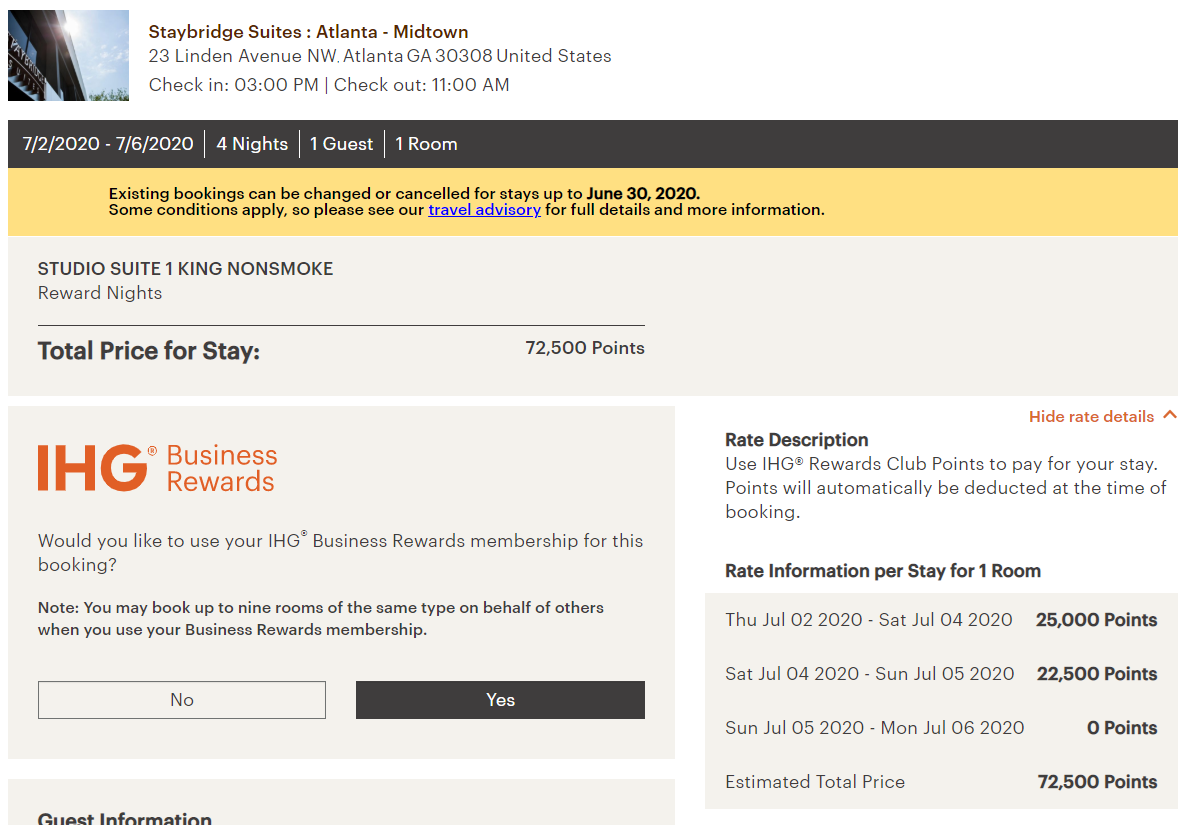This screenshot has height=825, width=1191.
Task: Click the Sun Jul 05 - Mon Jul 06 rate row
Action: (x=941, y=728)
